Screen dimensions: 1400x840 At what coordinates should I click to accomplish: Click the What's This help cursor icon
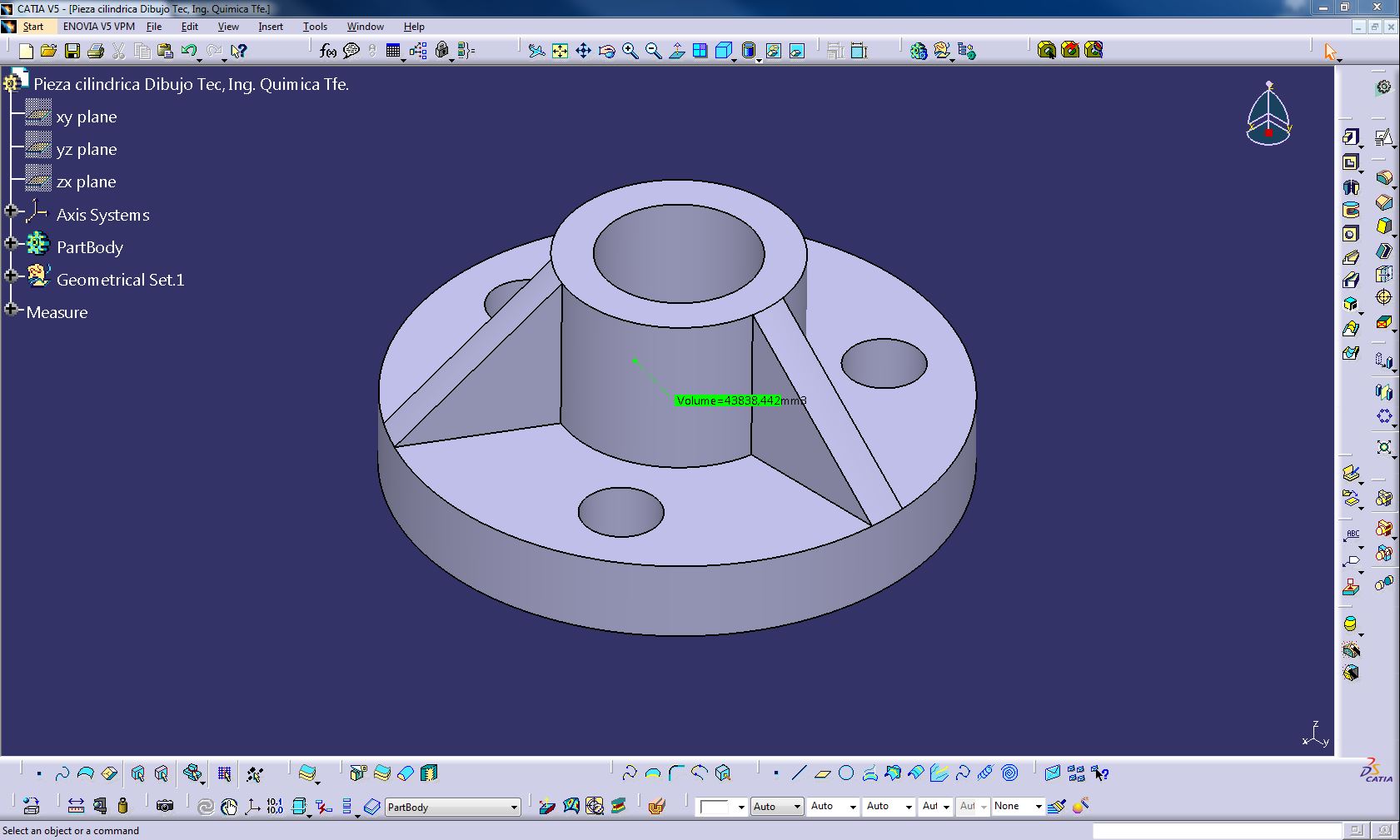pyautogui.click(x=239, y=51)
